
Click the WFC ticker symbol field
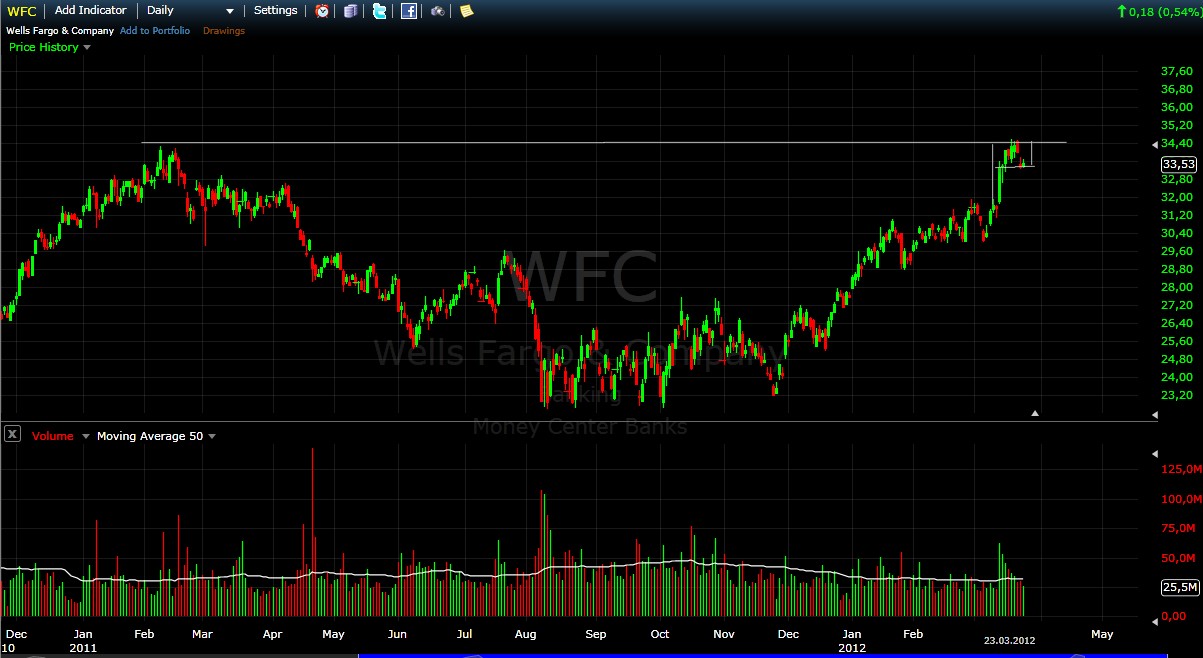[x=22, y=11]
